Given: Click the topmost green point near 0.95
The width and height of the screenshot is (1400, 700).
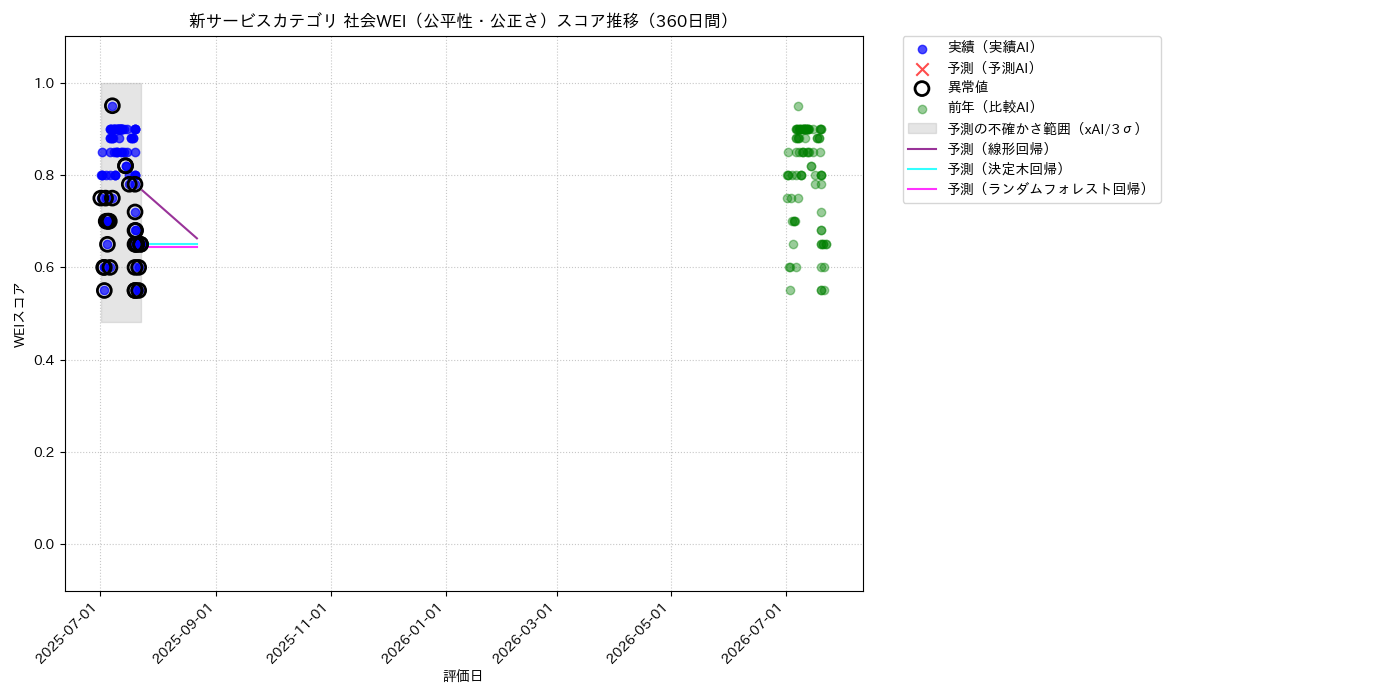Looking at the screenshot, I should (798, 106).
